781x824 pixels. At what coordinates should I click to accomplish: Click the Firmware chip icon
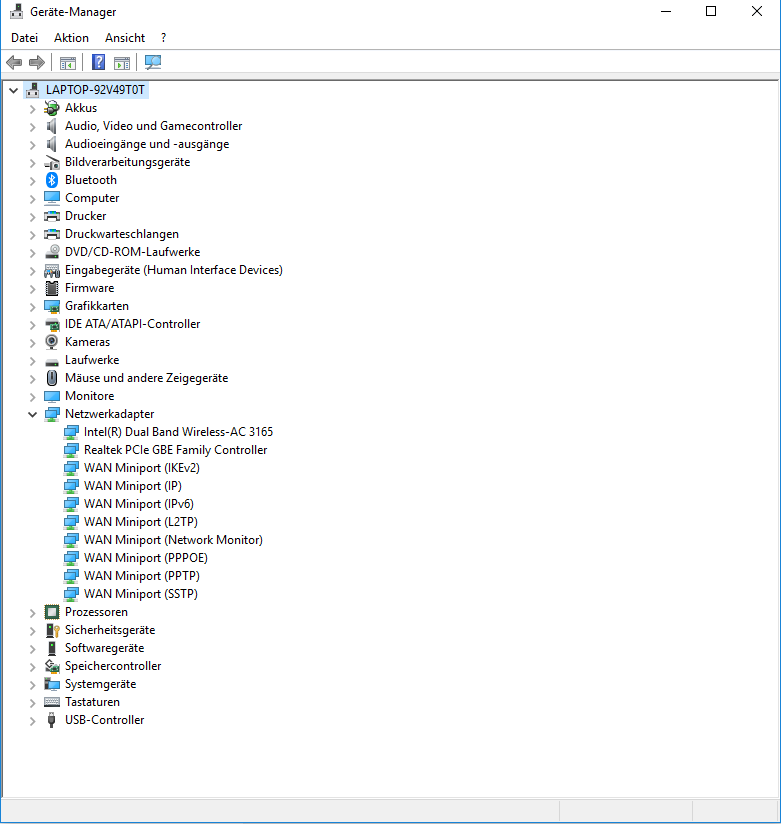pos(52,288)
